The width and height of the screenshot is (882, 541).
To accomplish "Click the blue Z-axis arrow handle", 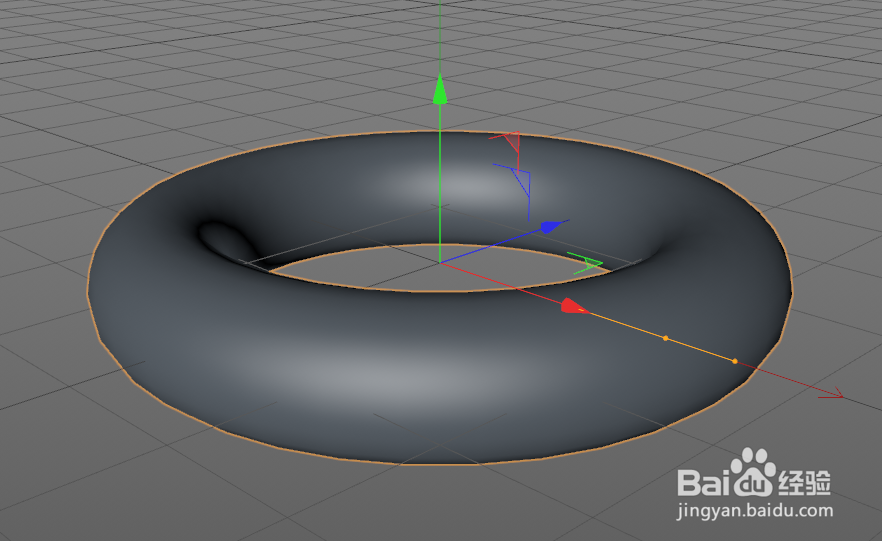I will [551, 227].
